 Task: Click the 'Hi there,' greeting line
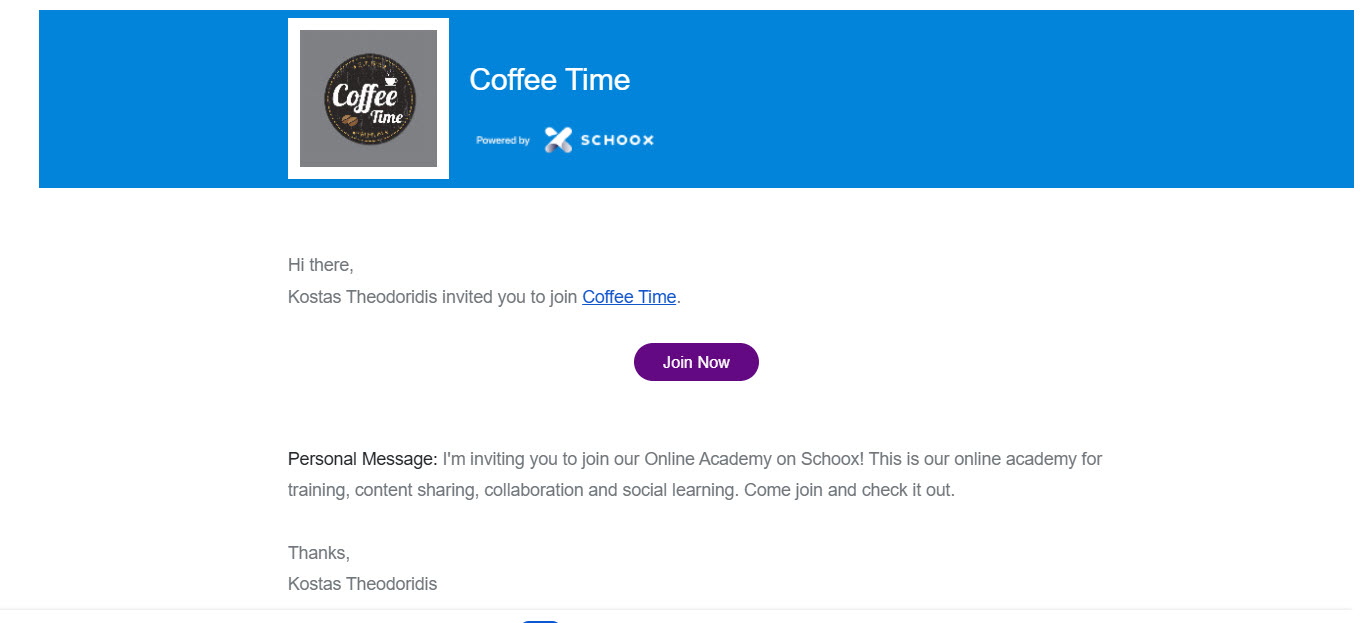coord(320,265)
